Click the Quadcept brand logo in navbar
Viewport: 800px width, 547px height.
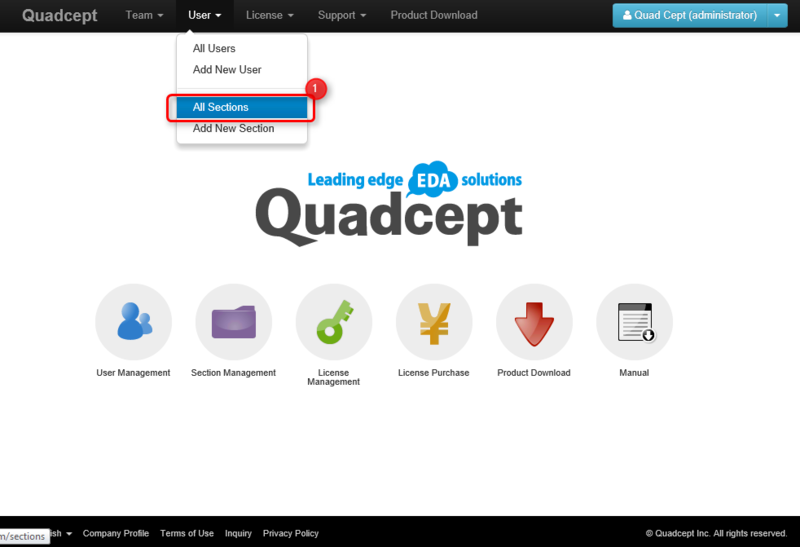60,15
